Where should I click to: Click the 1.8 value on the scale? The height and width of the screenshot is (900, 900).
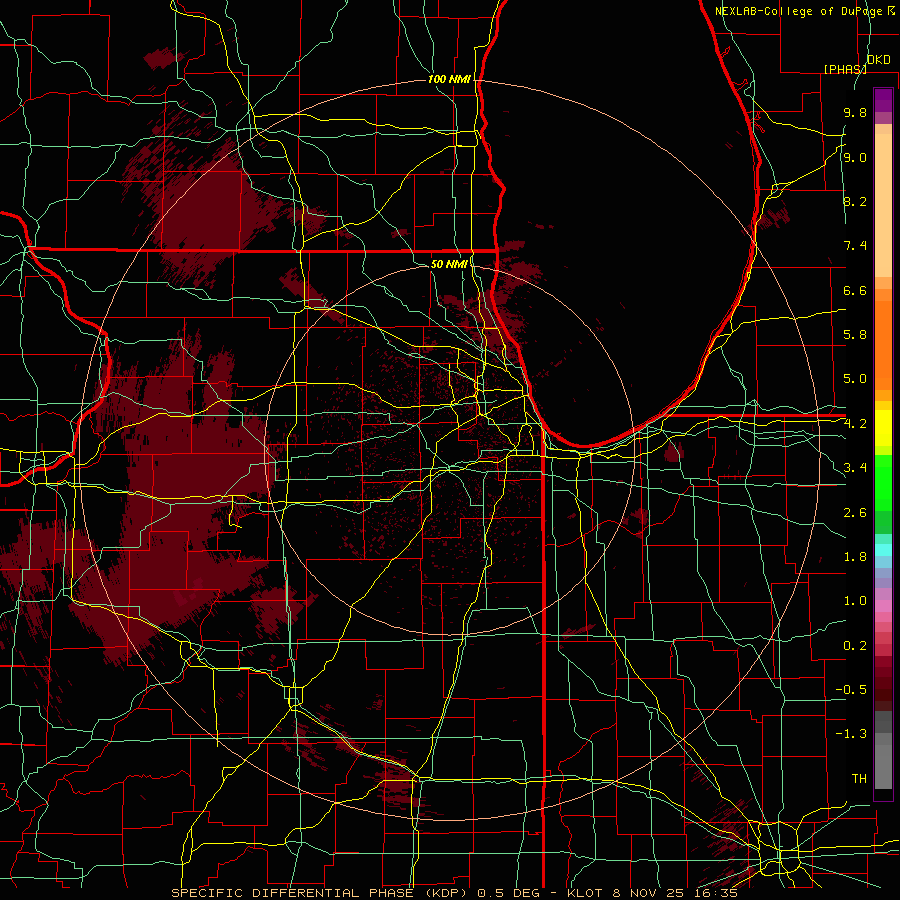pos(855,557)
